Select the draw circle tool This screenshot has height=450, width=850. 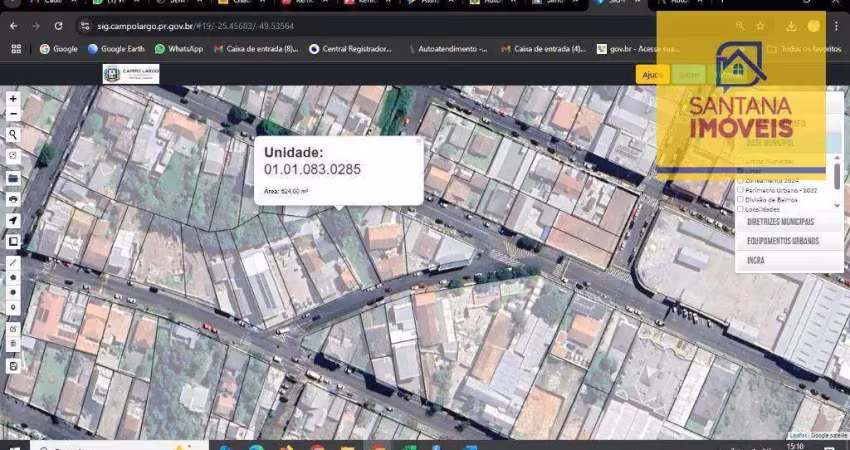pyautogui.click(x=13, y=292)
